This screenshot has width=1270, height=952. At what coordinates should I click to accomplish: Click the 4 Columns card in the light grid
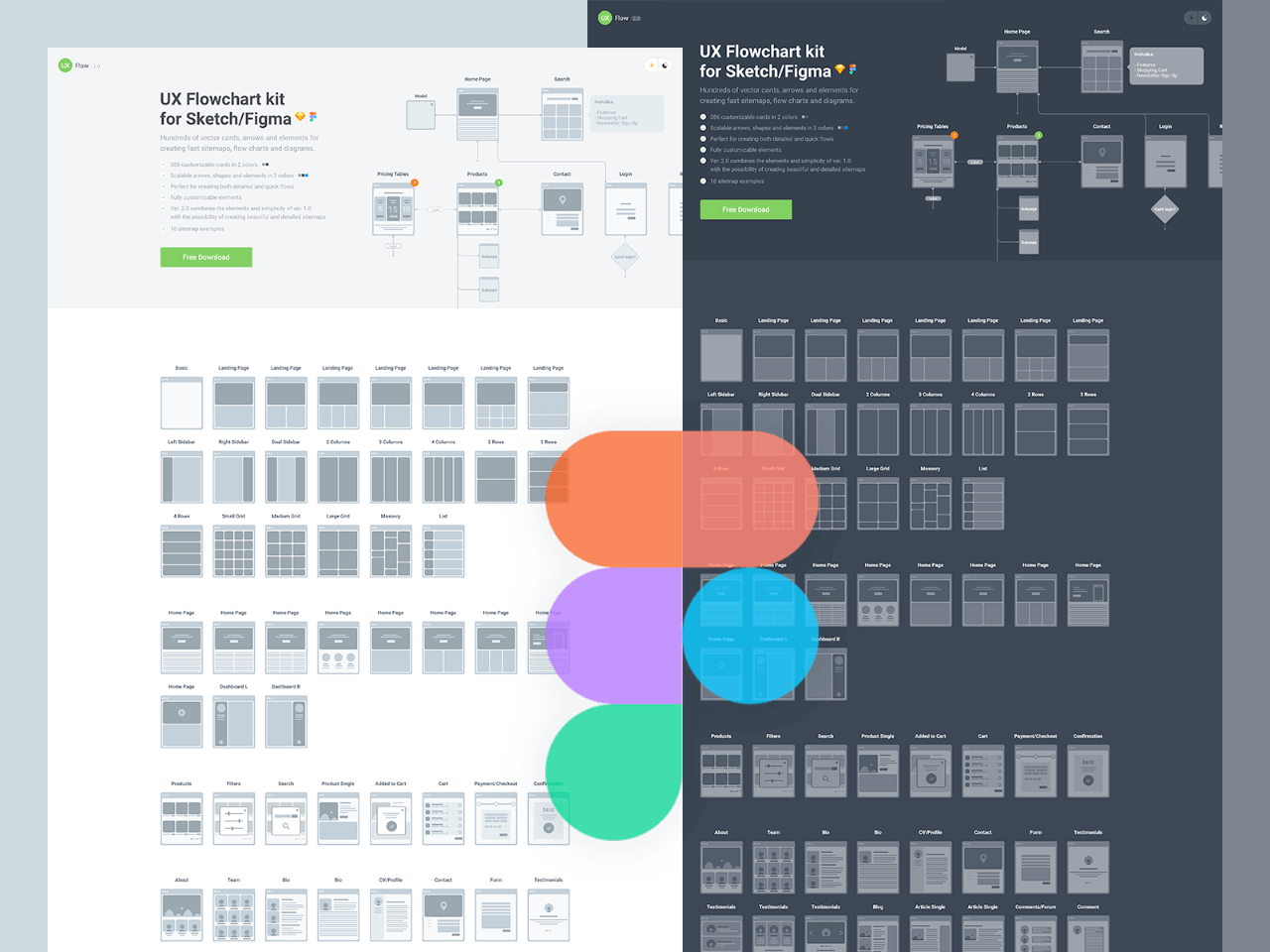coord(444,478)
